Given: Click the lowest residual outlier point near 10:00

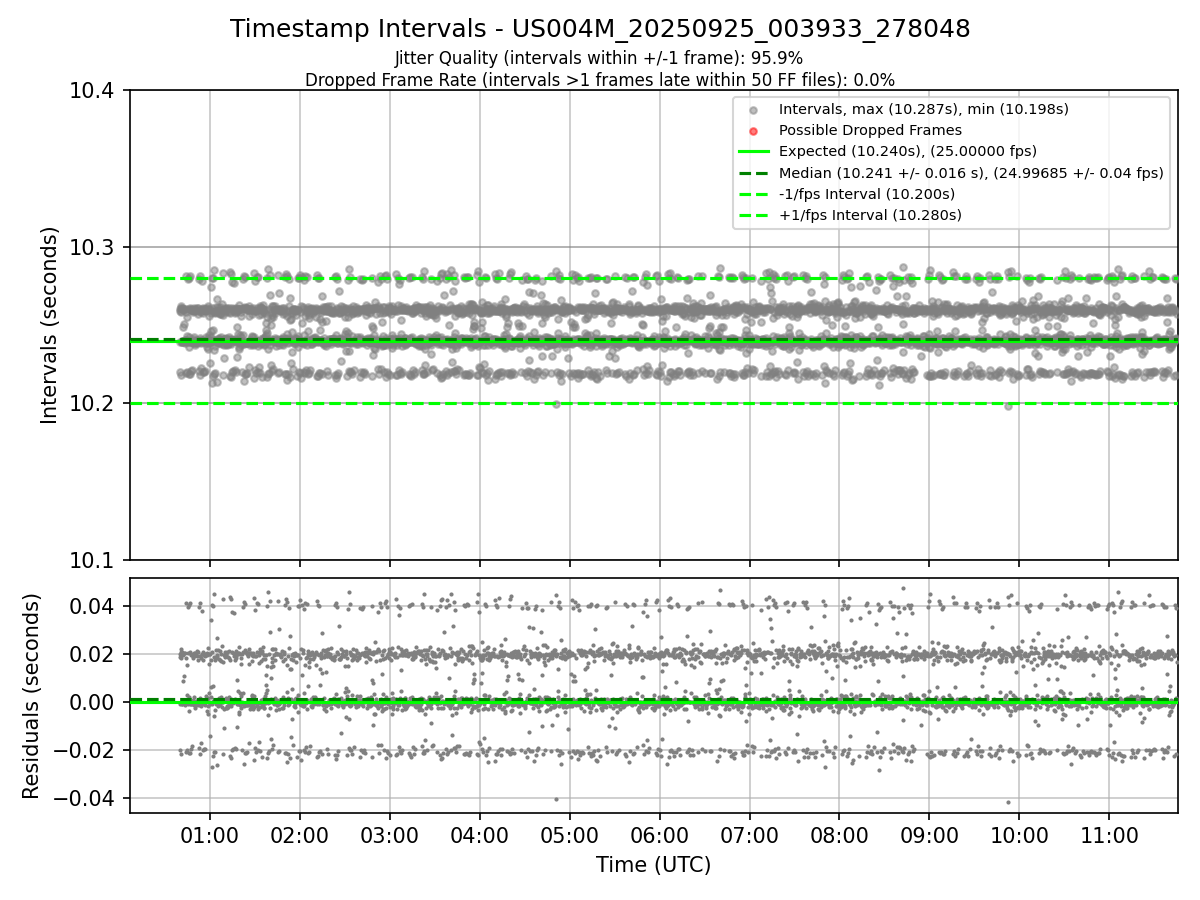Looking at the screenshot, I should 1008,802.
